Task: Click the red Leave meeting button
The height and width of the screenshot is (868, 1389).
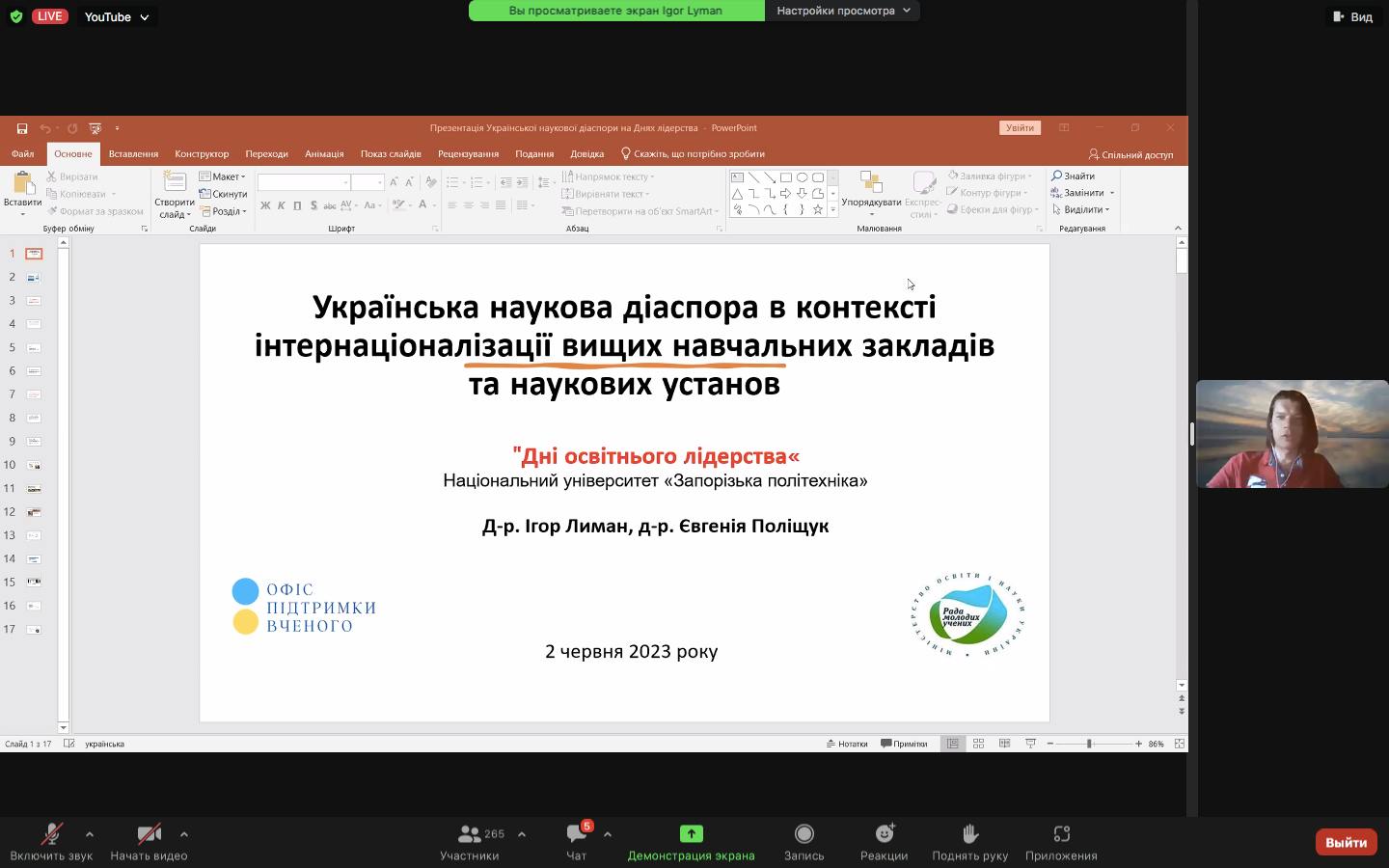Action: pyautogui.click(x=1345, y=842)
